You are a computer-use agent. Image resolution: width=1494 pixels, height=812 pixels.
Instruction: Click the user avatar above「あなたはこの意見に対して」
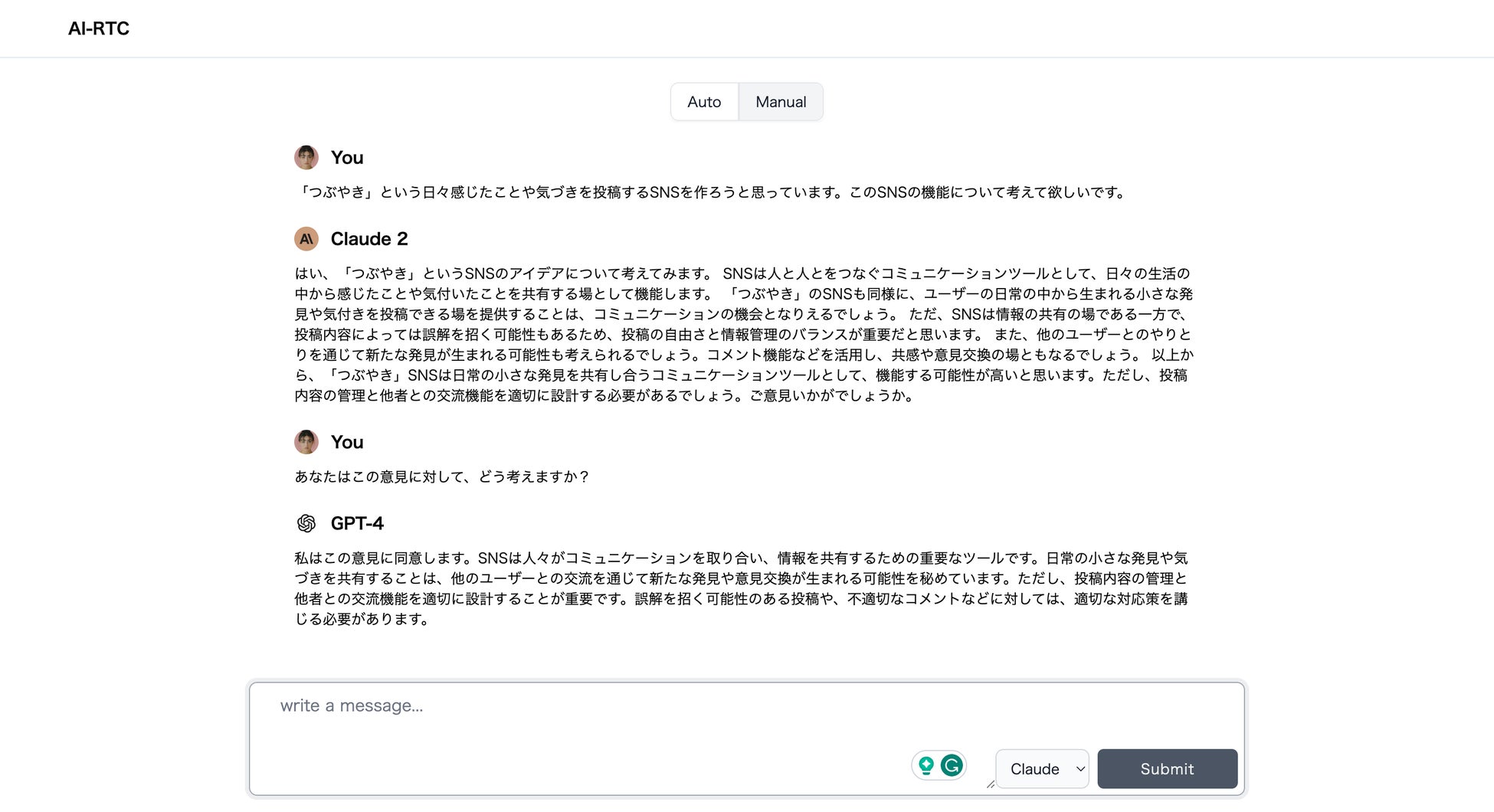(x=306, y=442)
